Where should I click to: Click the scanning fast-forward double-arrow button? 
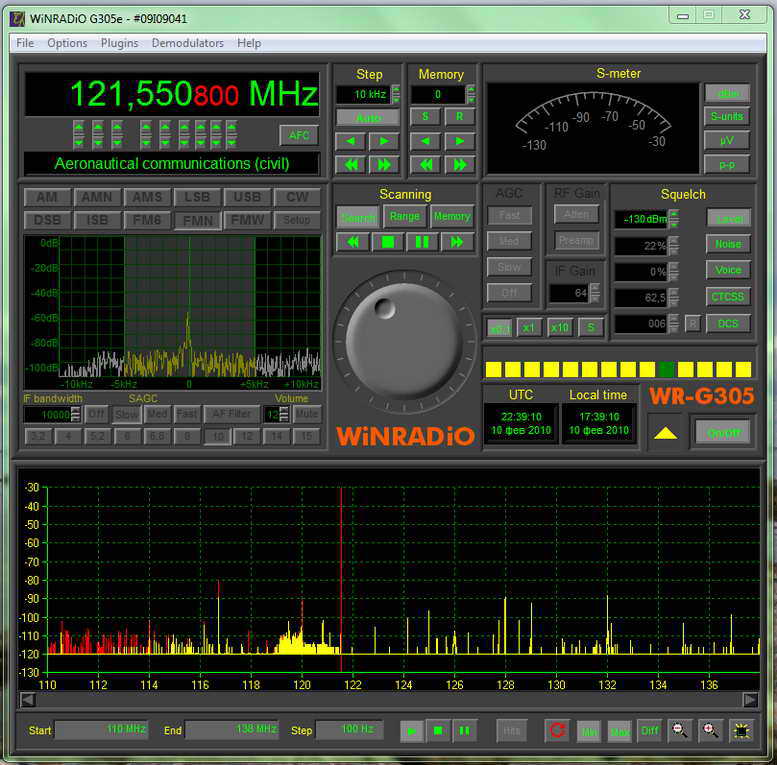[457, 242]
